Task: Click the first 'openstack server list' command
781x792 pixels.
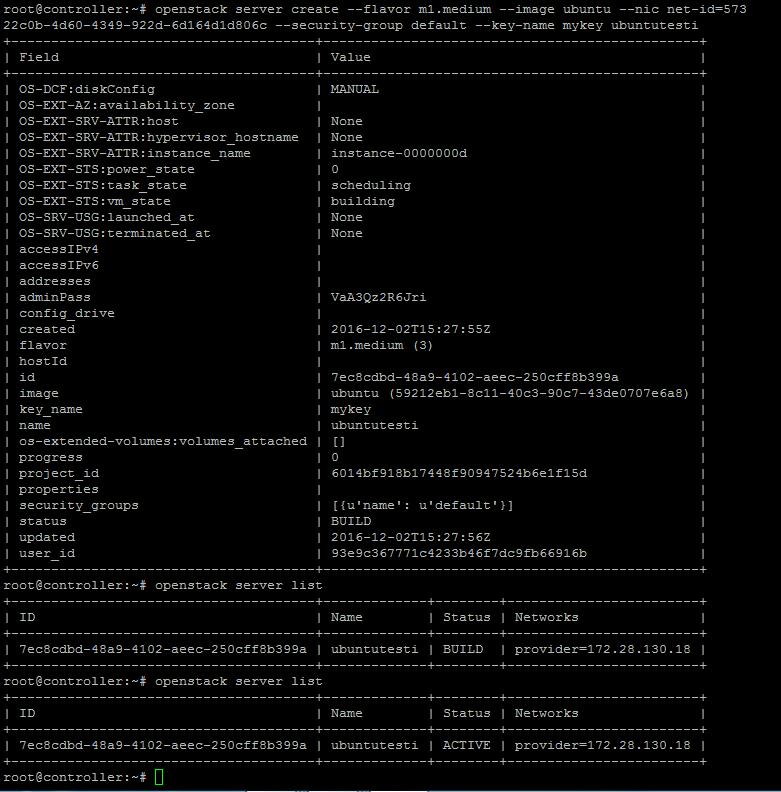Action: click(238, 585)
